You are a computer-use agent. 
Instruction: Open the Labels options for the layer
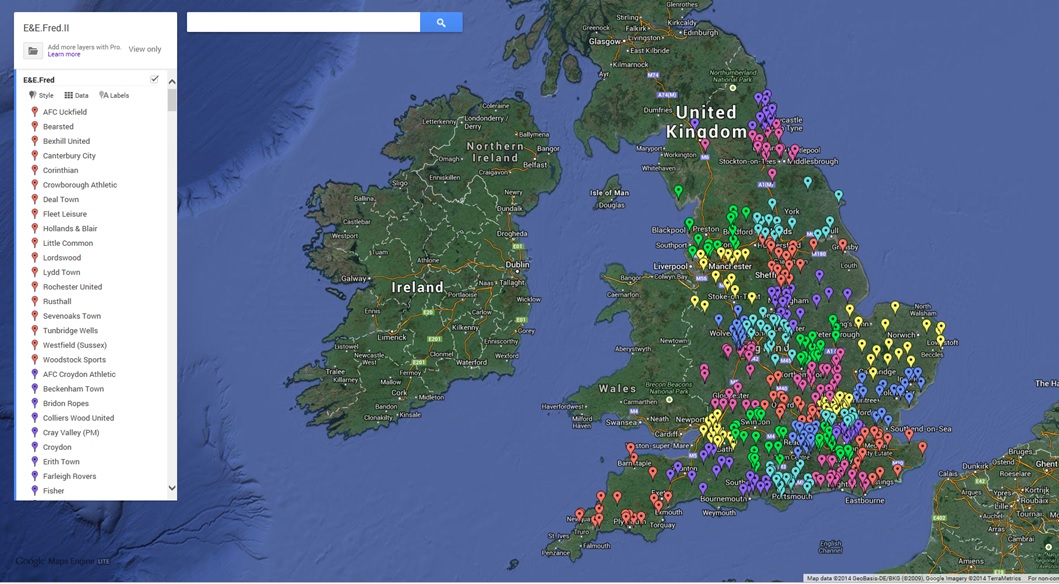[x=114, y=96]
